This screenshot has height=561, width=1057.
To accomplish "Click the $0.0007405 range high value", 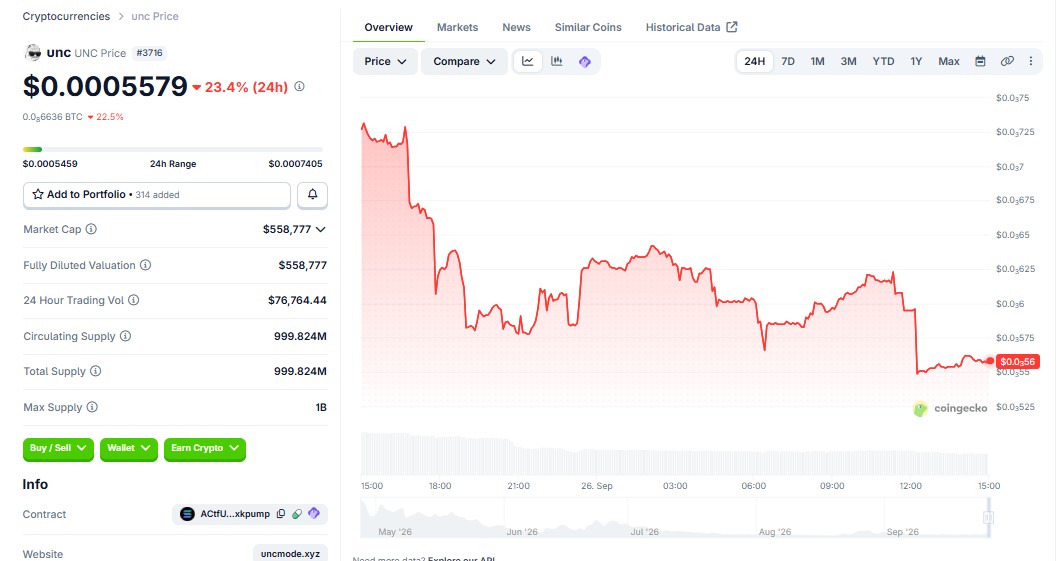I will pyautogui.click(x=295, y=164).
